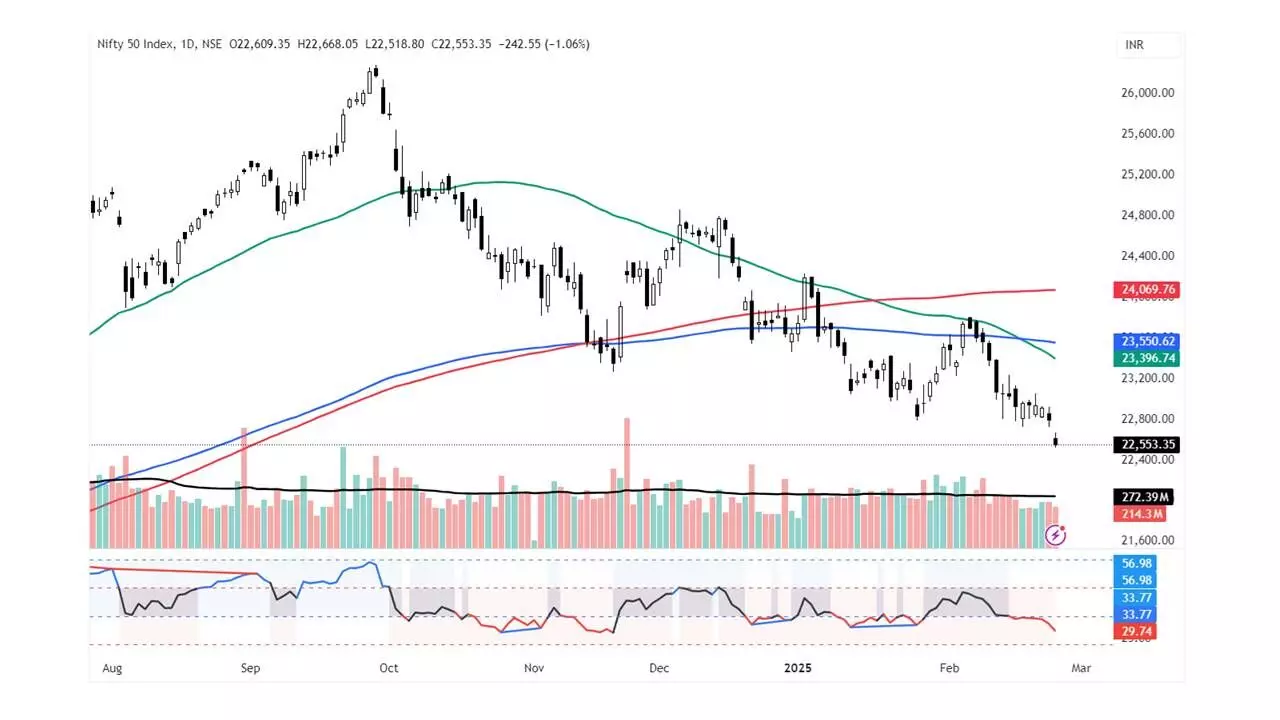Click the red 24,069.76 price tag
This screenshot has width=1280, height=720.
point(1149,290)
